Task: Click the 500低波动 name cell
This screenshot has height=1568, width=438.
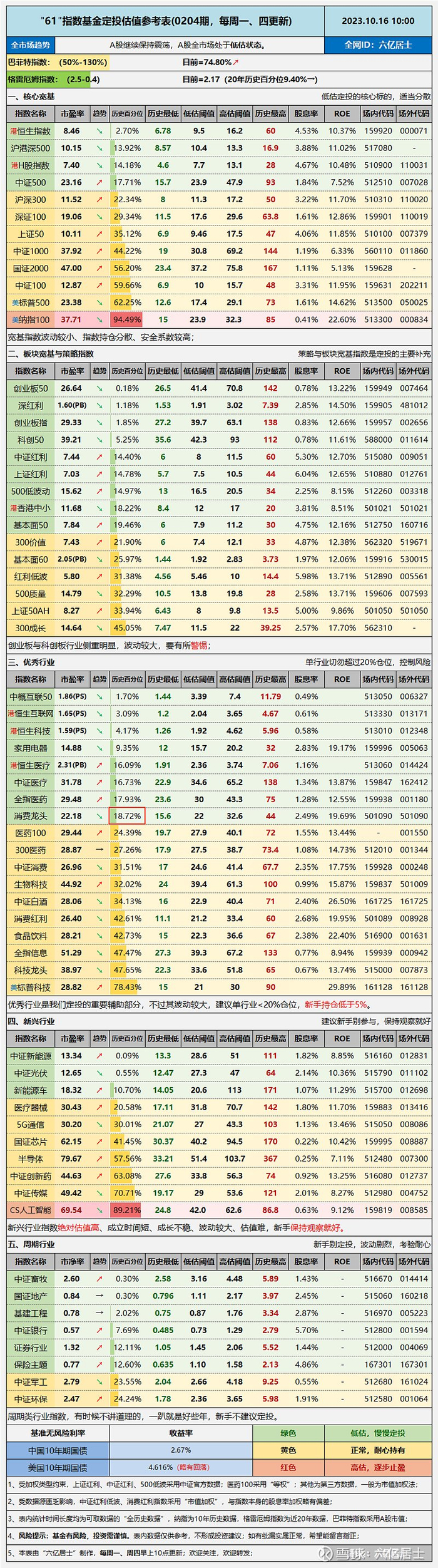Action: [31, 491]
